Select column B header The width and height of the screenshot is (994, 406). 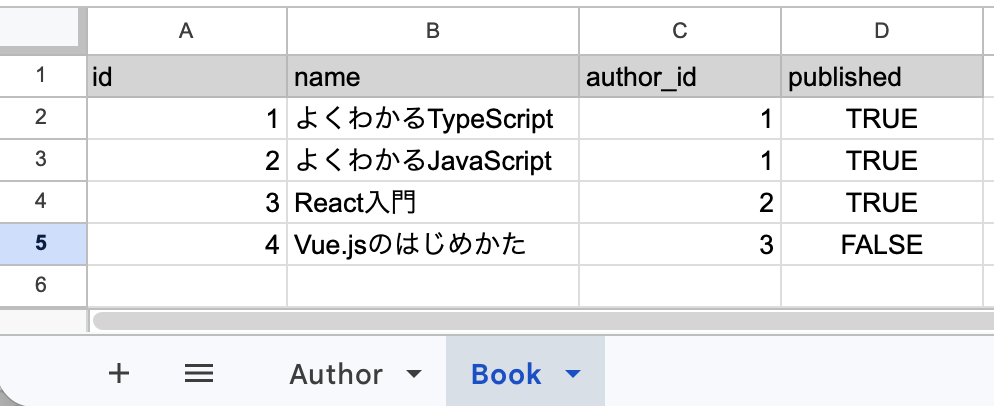tap(433, 30)
